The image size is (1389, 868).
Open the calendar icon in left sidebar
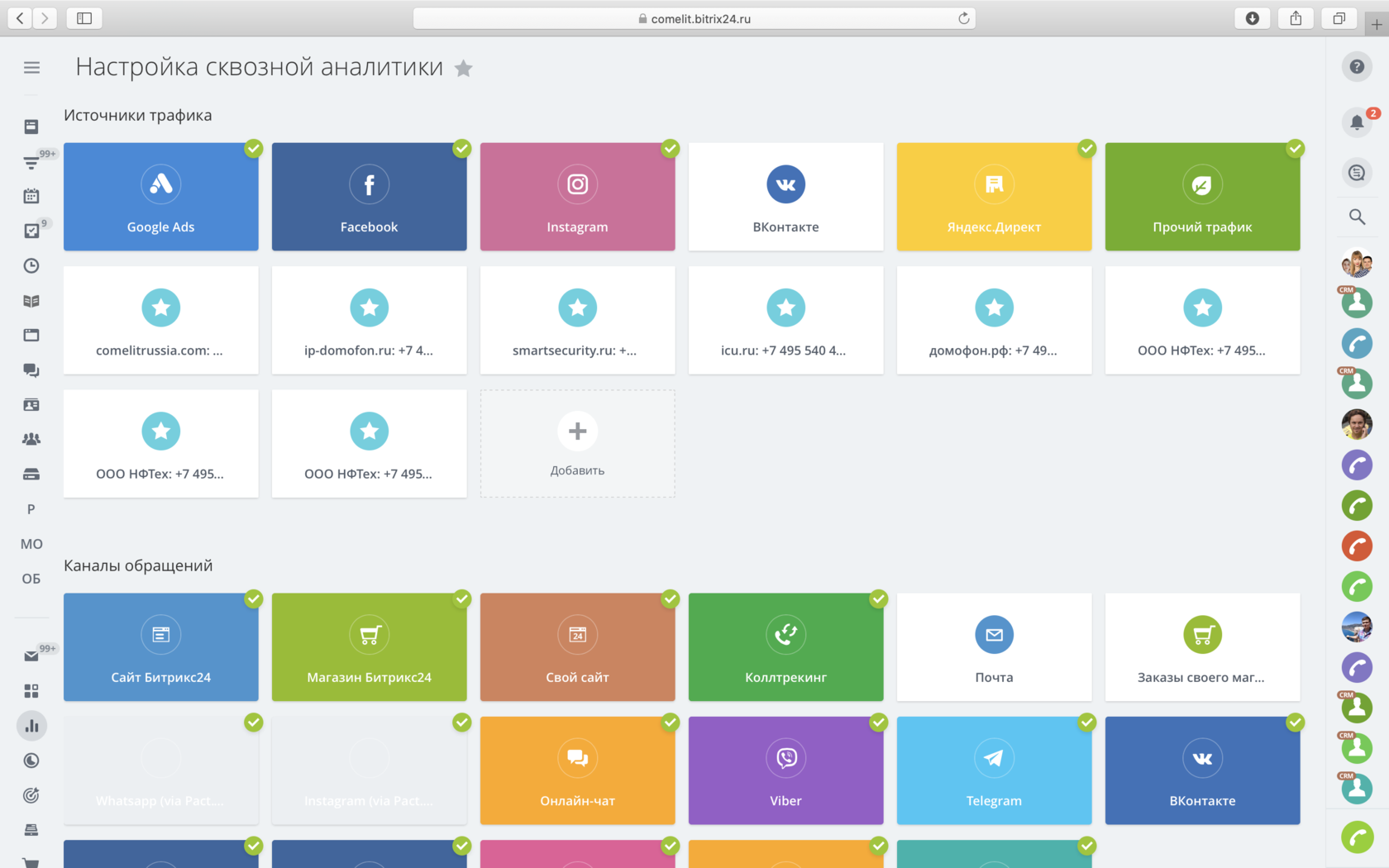31,196
